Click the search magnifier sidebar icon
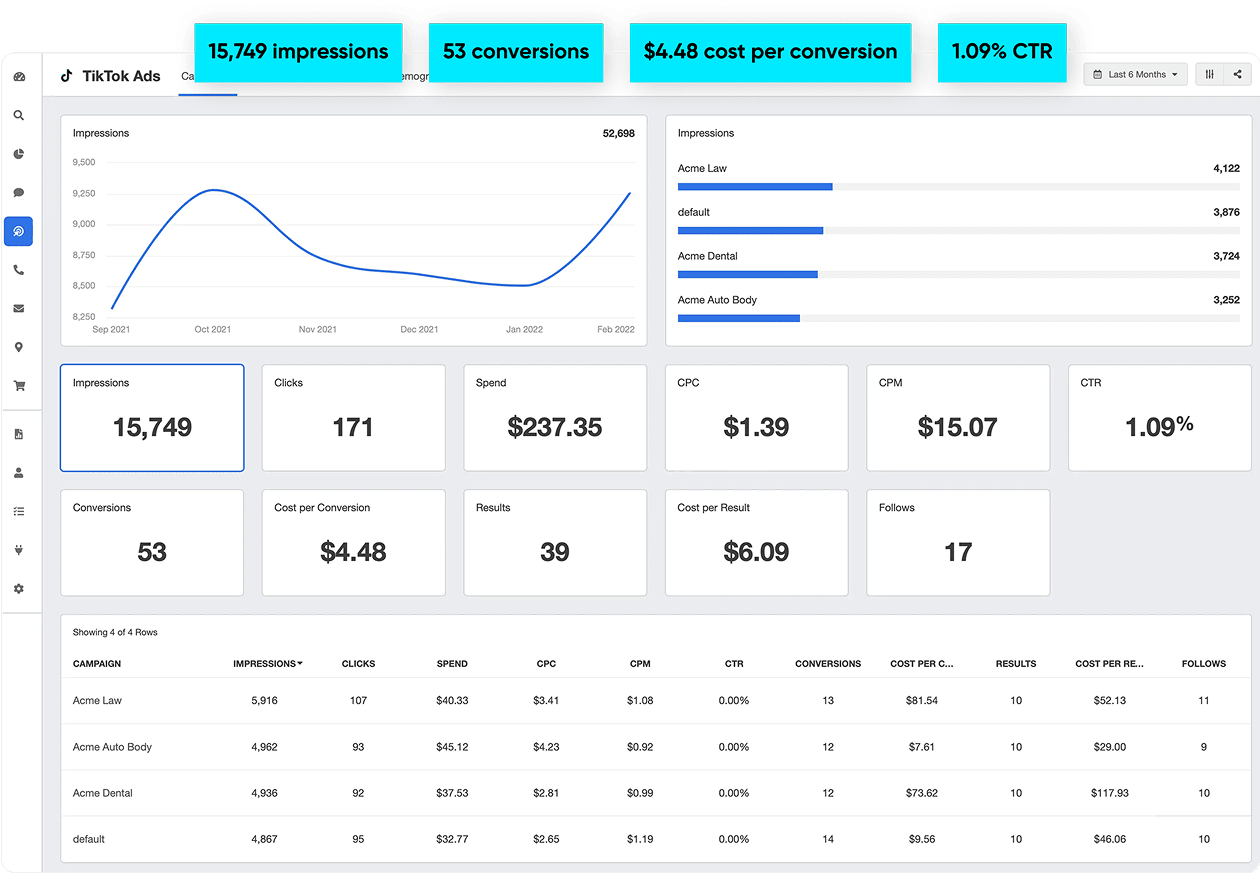1260x873 pixels. coord(19,116)
